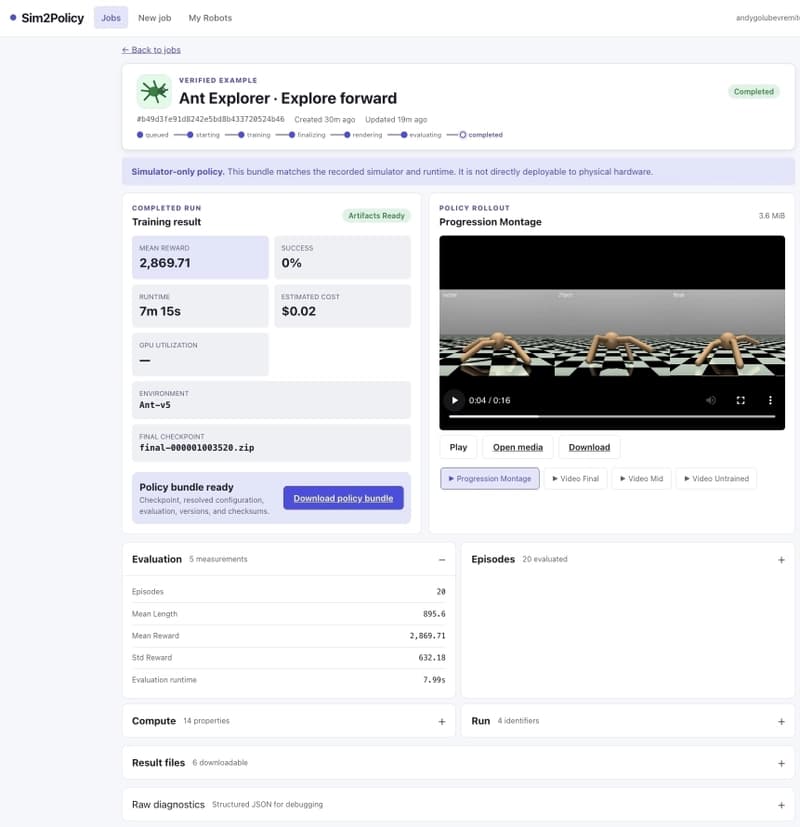The width and height of the screenshot is (800, 827).
Task: Go to the New job tab
Action: coord(155,18)
